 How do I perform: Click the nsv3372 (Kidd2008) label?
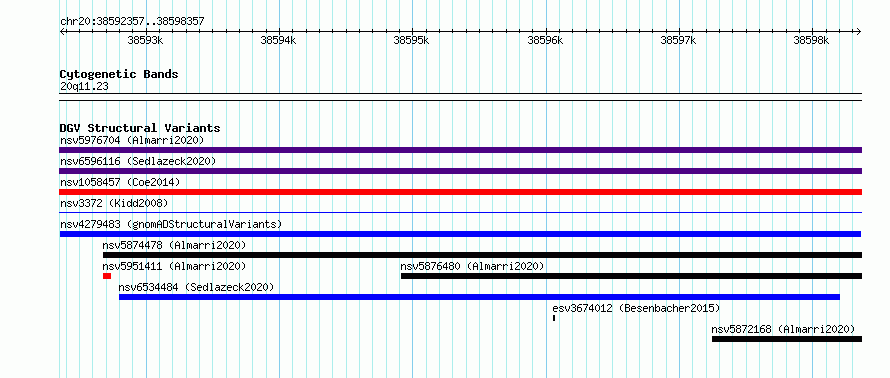tap(114, 203)
